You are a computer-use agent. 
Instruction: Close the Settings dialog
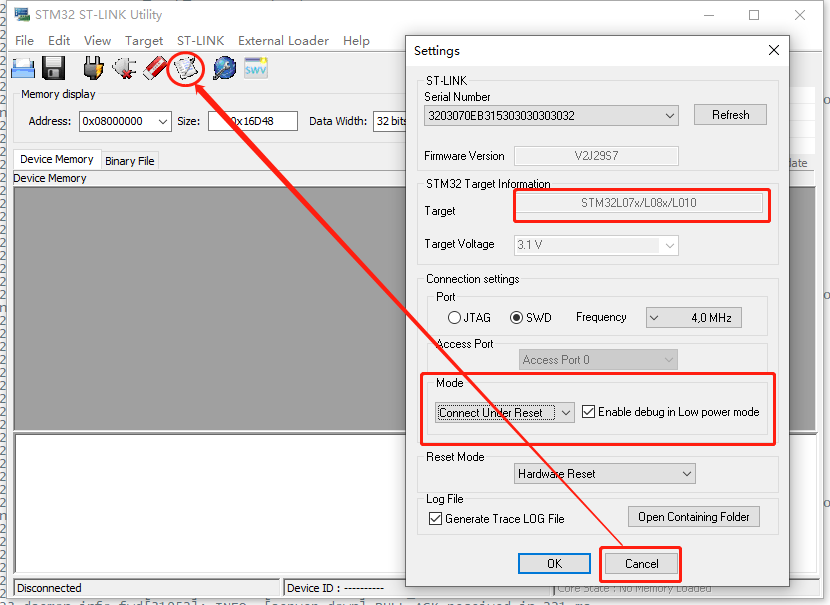tap(773, 50)
